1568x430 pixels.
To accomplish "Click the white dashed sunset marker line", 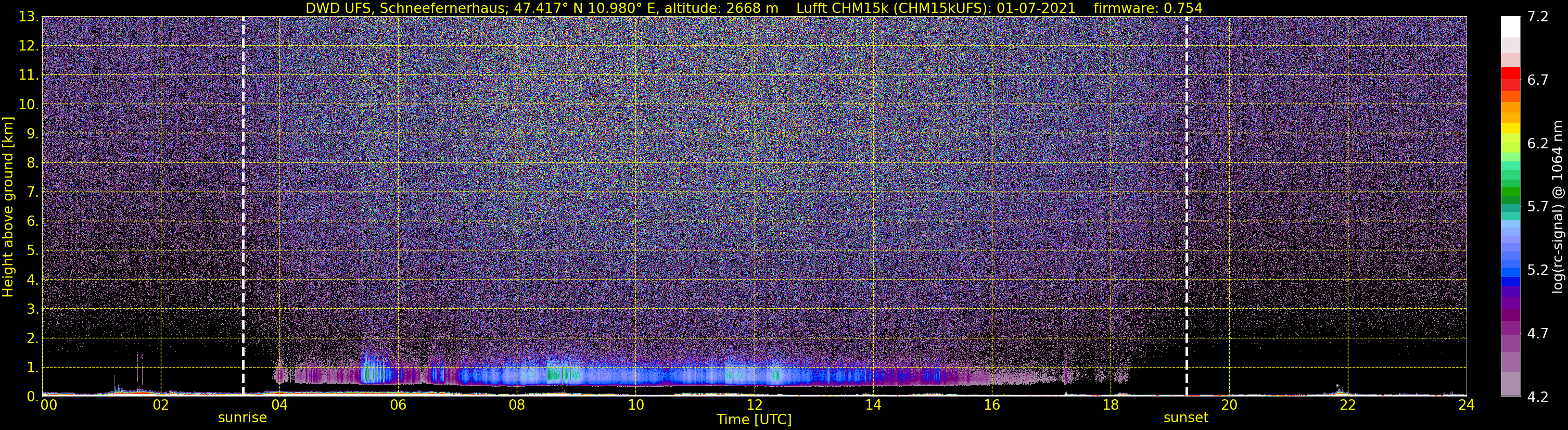I will pyautogui.click(x=1187, y=206).
